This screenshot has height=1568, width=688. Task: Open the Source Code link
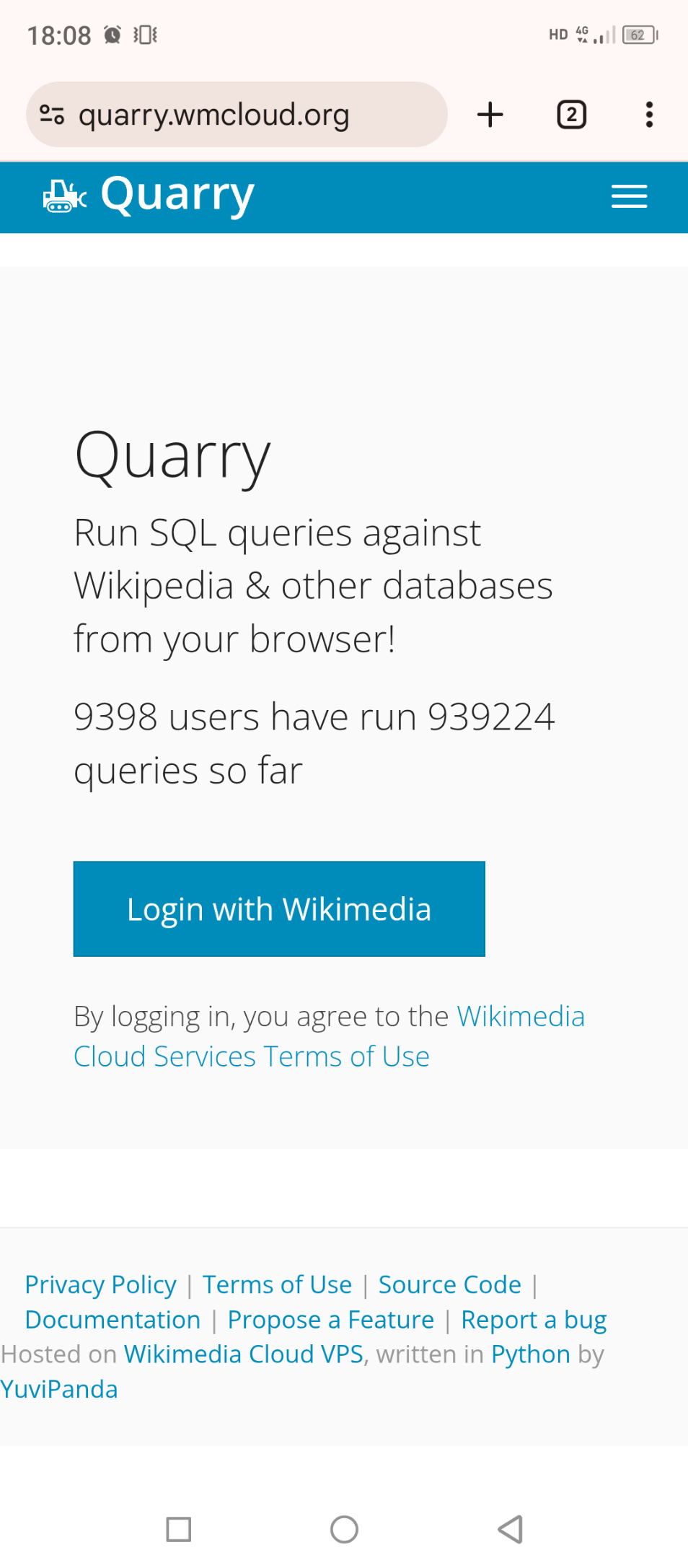click(449, 1284)
